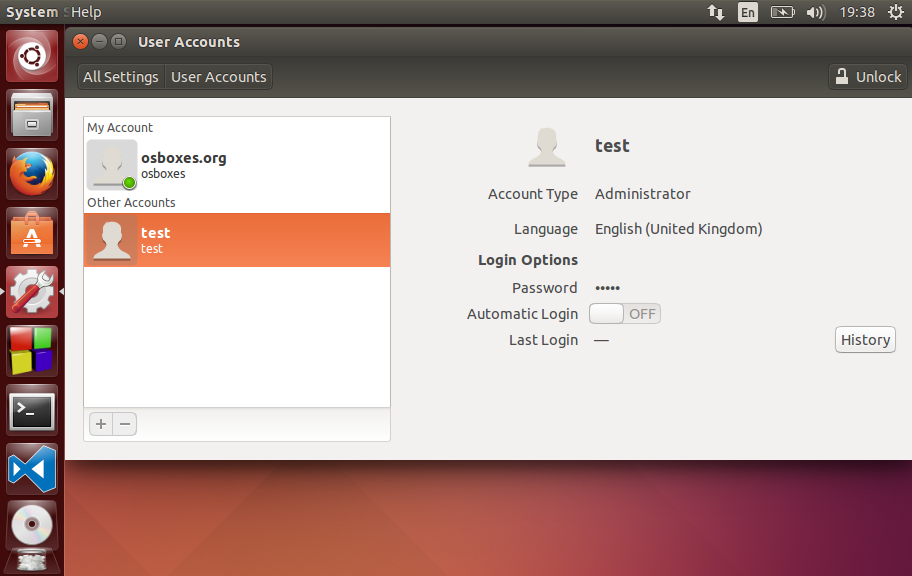
Task: Open the colored cubes app in dock
Action: [x=32, y=351]
